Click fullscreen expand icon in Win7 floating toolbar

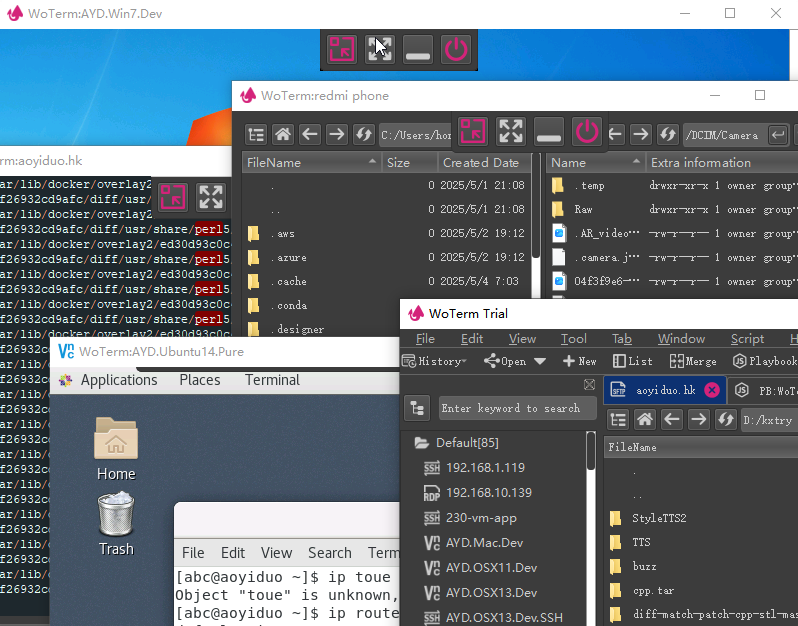tap(380, 50)
